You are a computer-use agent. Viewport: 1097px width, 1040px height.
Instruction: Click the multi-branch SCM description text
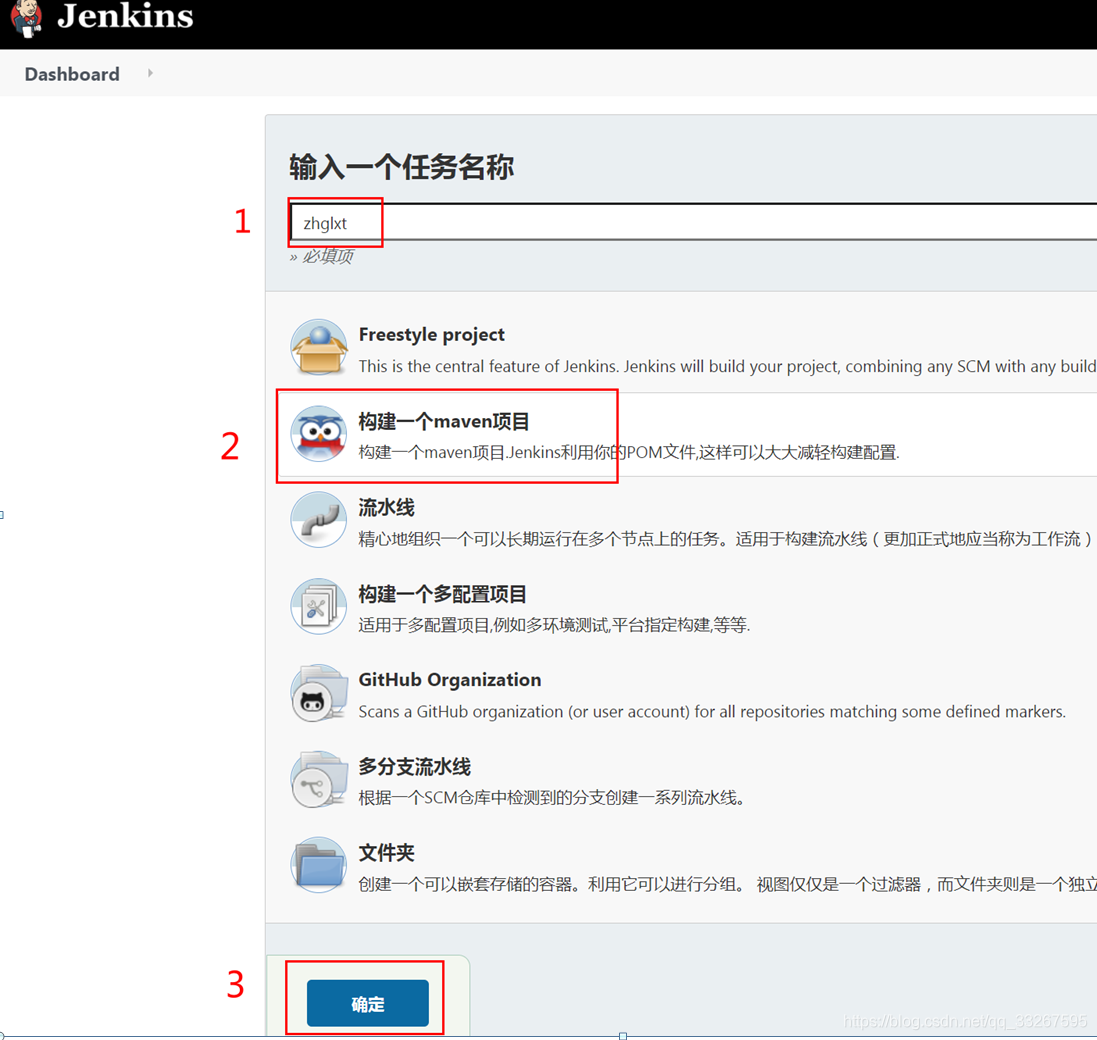[x=551, y=797]
